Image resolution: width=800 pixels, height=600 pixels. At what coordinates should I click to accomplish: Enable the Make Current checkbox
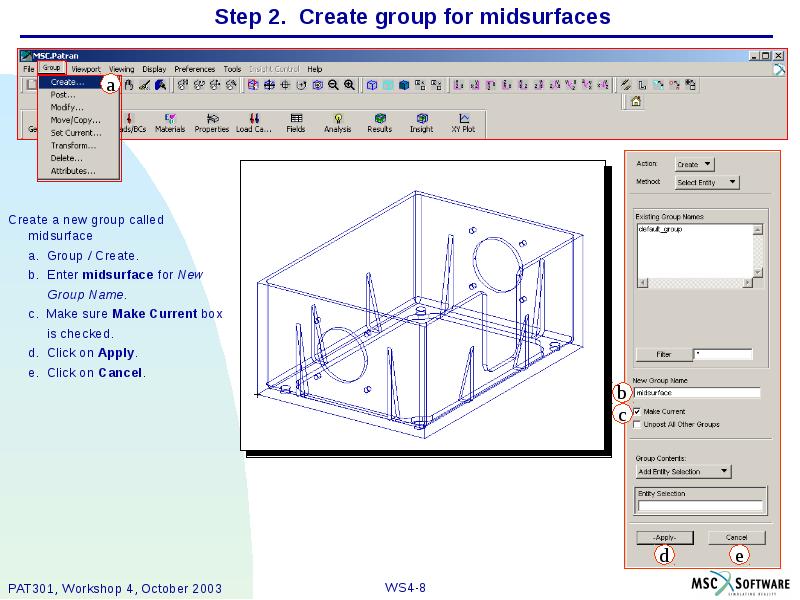coord(637,413)
